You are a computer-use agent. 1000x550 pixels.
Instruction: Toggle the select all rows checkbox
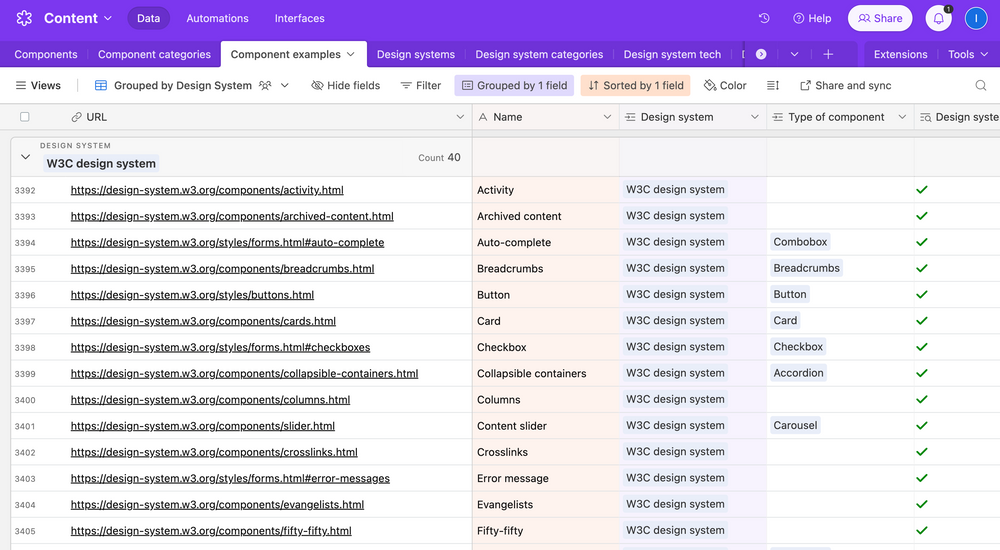[x=25, y=117]
